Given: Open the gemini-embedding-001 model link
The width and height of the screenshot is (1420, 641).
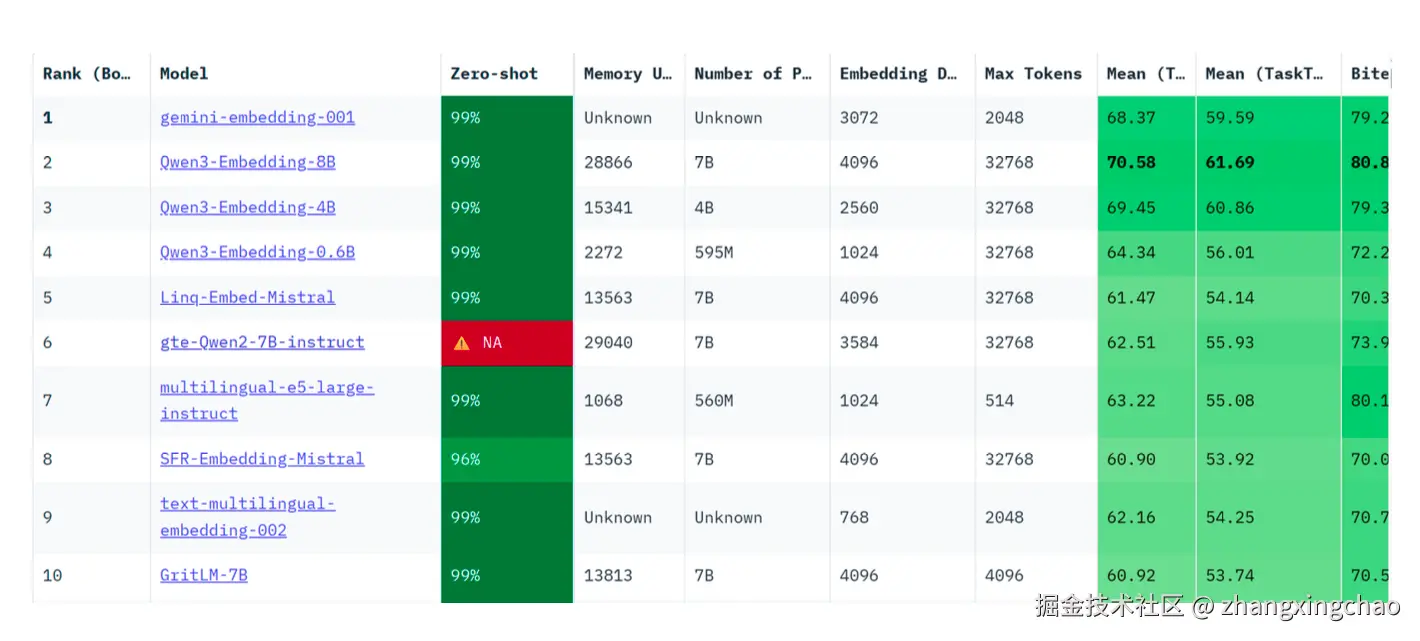Looking at the screenshot, I should pos(257,117).
